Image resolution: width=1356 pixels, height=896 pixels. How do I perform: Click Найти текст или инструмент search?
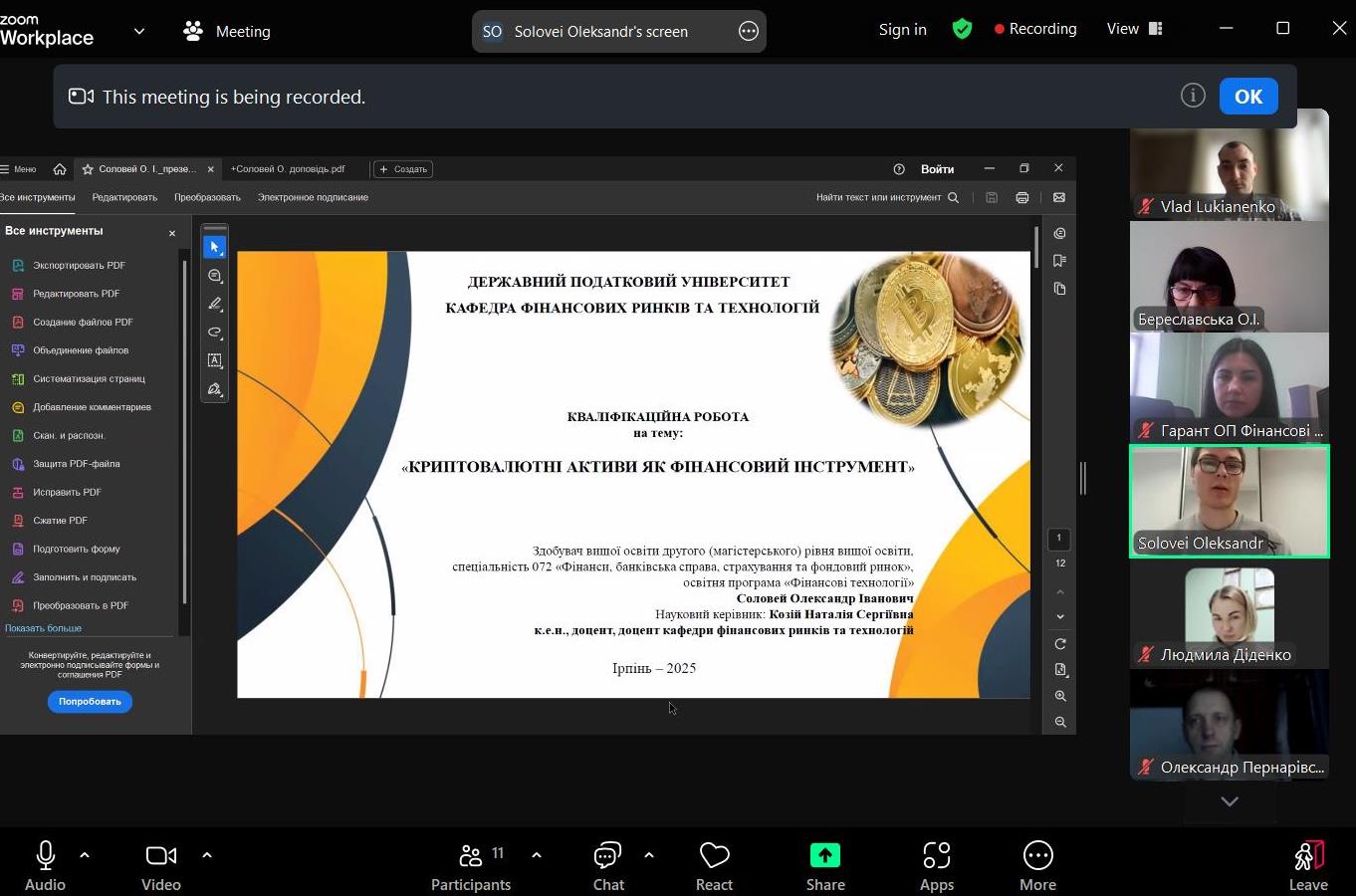pyautogui.click(x=887, y=197)
